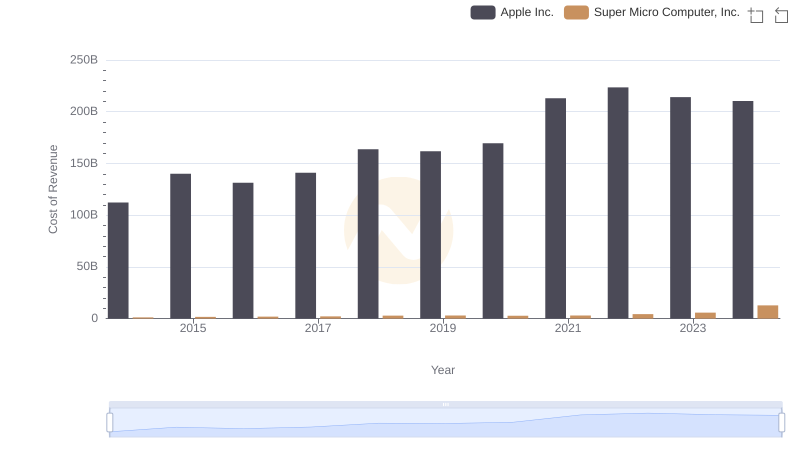The image size is (800, 461).
Task: Click the right data zoom slider handle
Action: point(782,423)
